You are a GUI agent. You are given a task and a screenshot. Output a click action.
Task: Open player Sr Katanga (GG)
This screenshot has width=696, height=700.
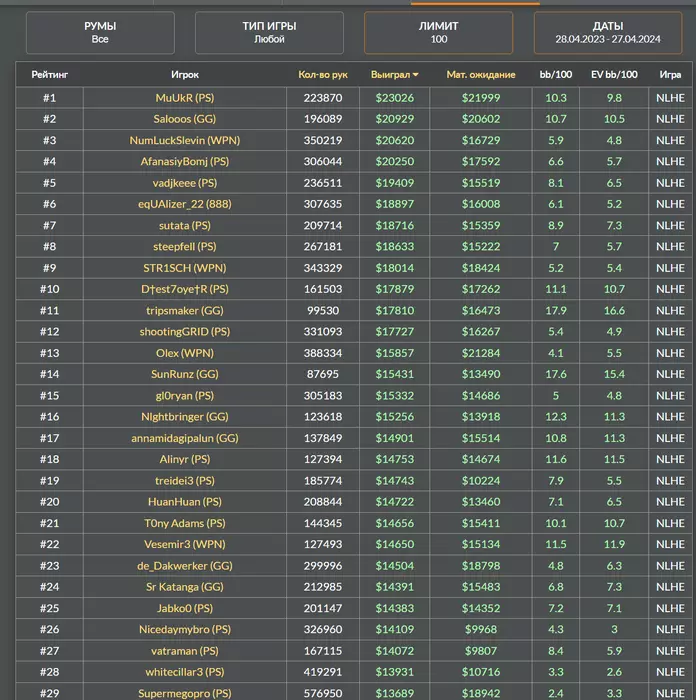pyautogui.click(x=185, y=587)
